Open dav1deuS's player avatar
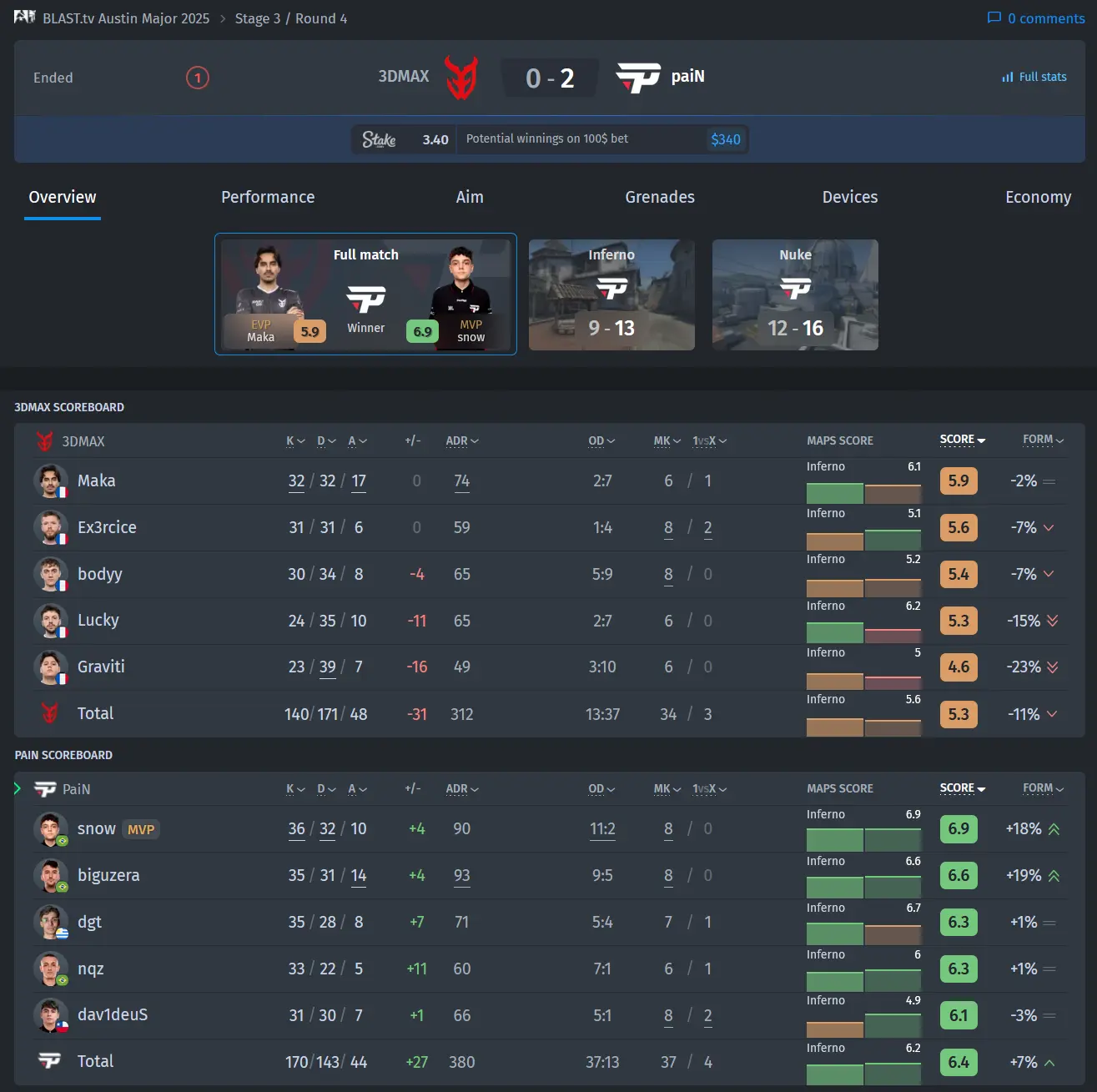 pyautogui.click(x=50, y=1015)
